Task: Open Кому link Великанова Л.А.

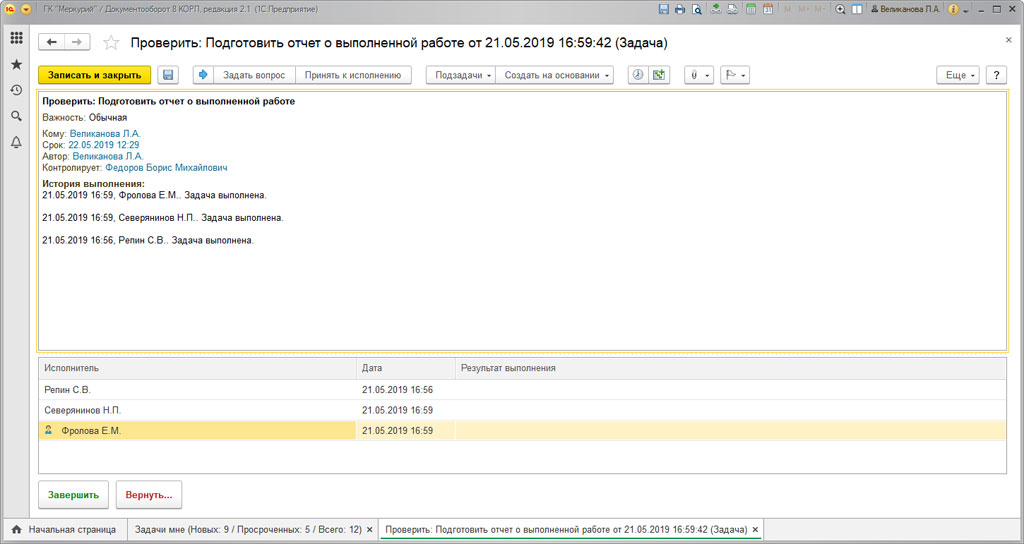Action: pos(105,134)
